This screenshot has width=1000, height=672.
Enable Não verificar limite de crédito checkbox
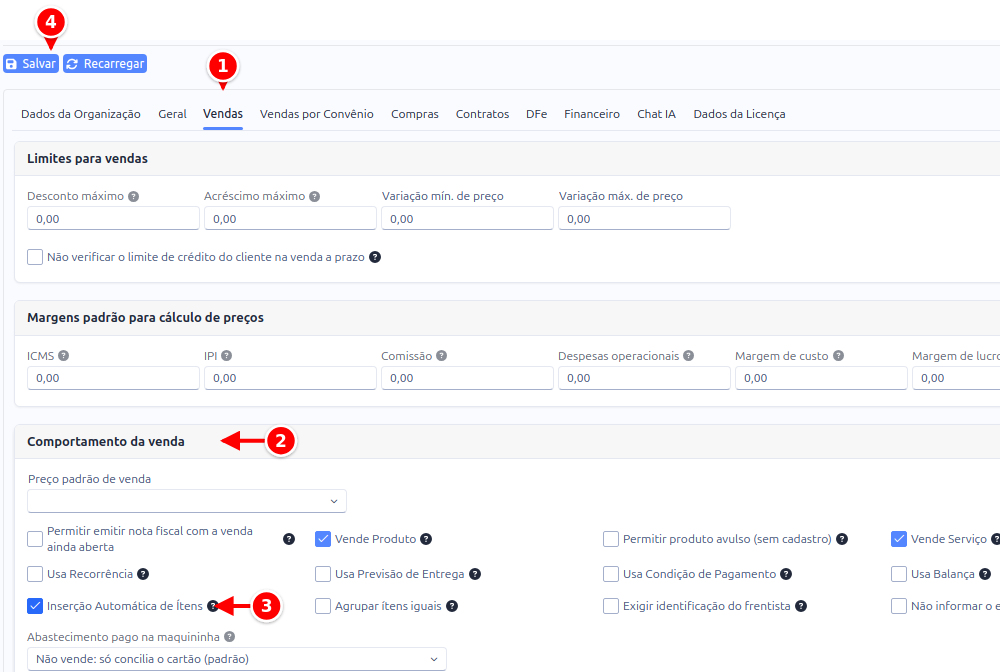35,257
